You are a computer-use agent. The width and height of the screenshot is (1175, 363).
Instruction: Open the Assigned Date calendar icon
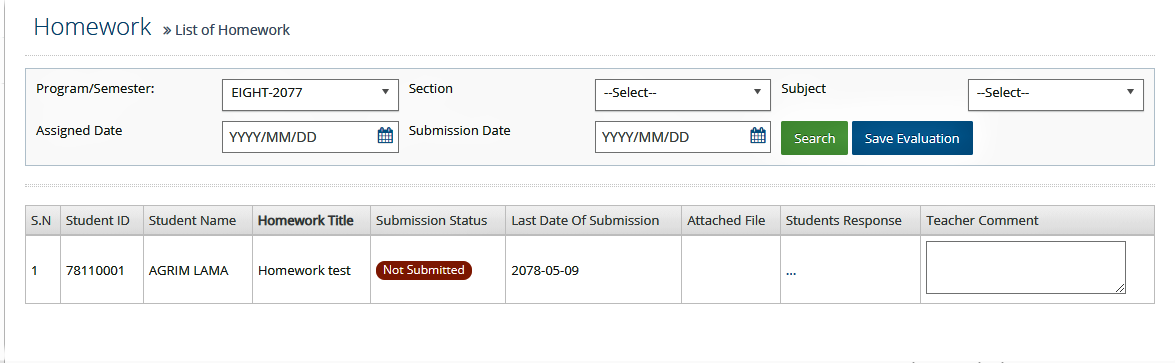pos(385,136)
